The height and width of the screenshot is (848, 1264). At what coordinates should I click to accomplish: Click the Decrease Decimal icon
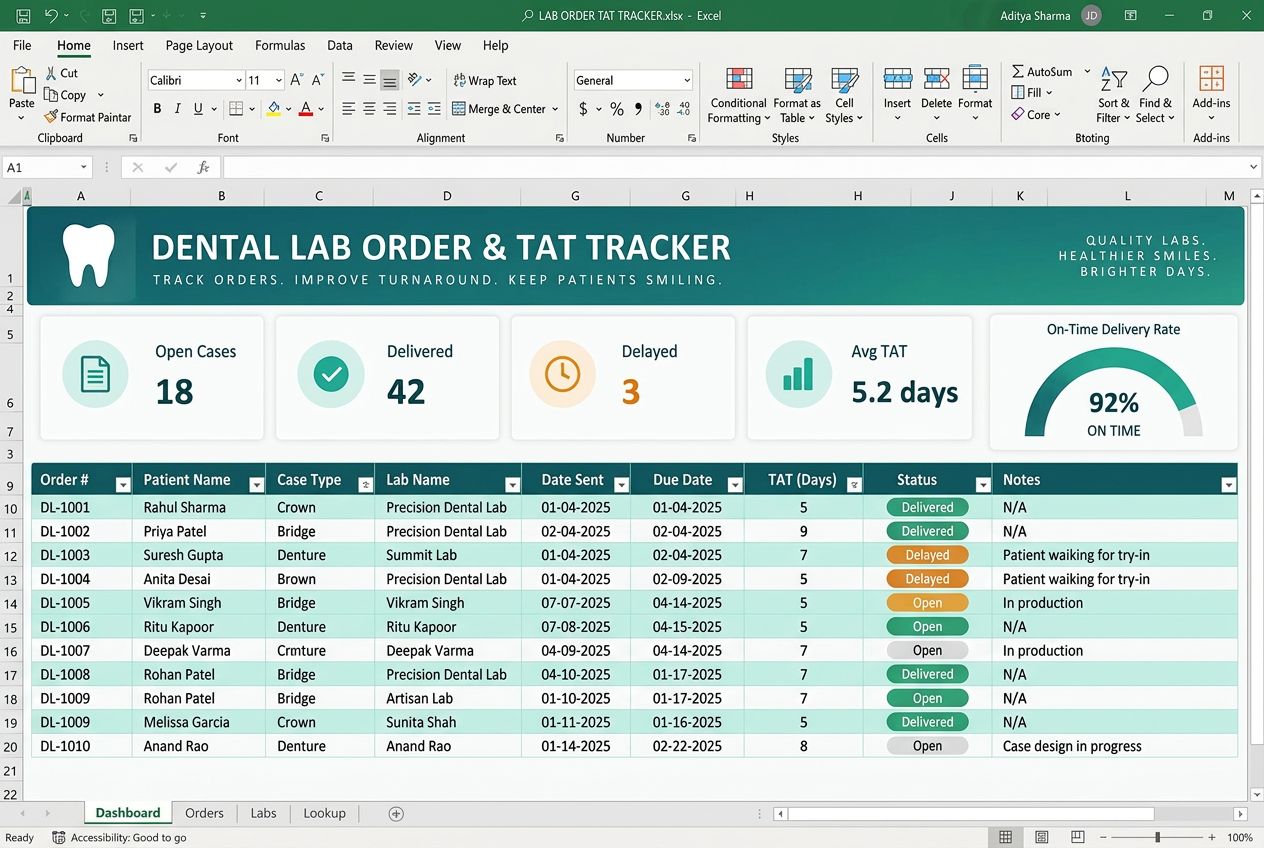coord(684,109)
